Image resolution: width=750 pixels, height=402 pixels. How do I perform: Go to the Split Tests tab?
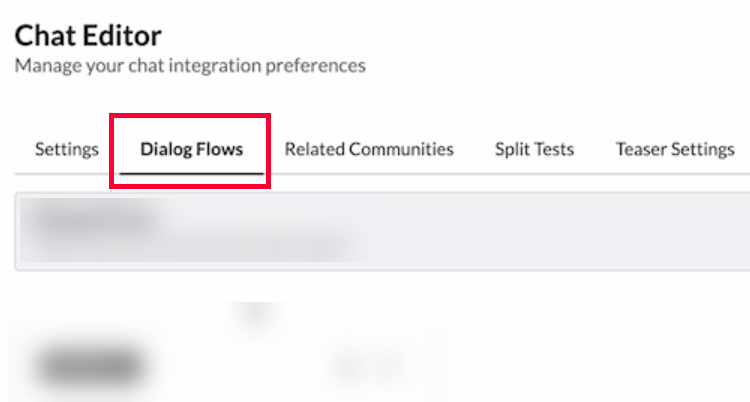(x=534, y=149)
